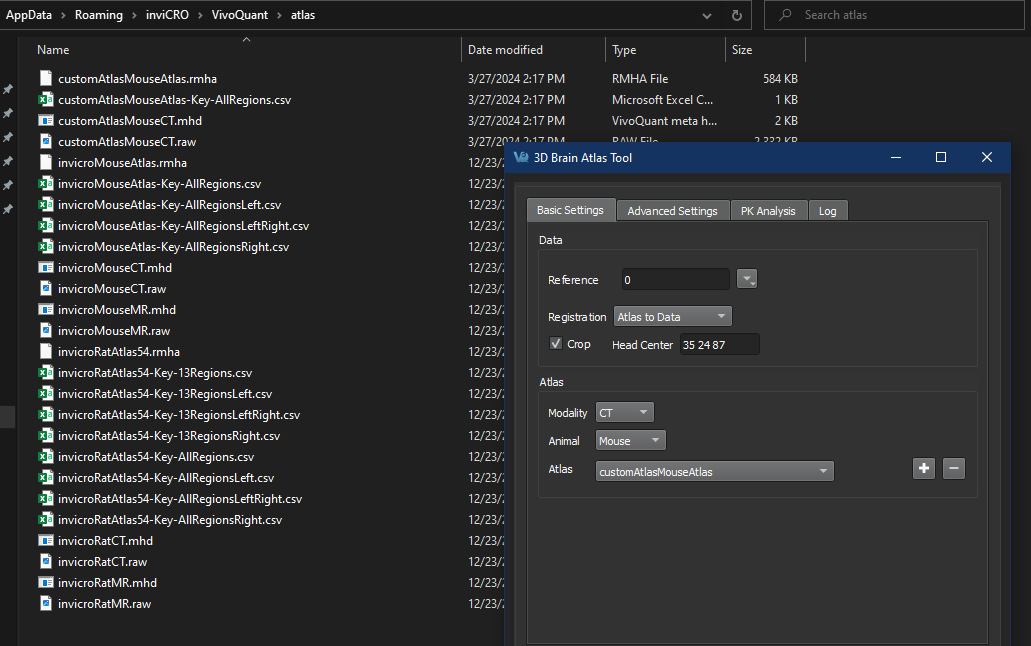Add a new atlas with the plus button
Image resolution: width=1031 pixels, height=646 pixels.
923,468
